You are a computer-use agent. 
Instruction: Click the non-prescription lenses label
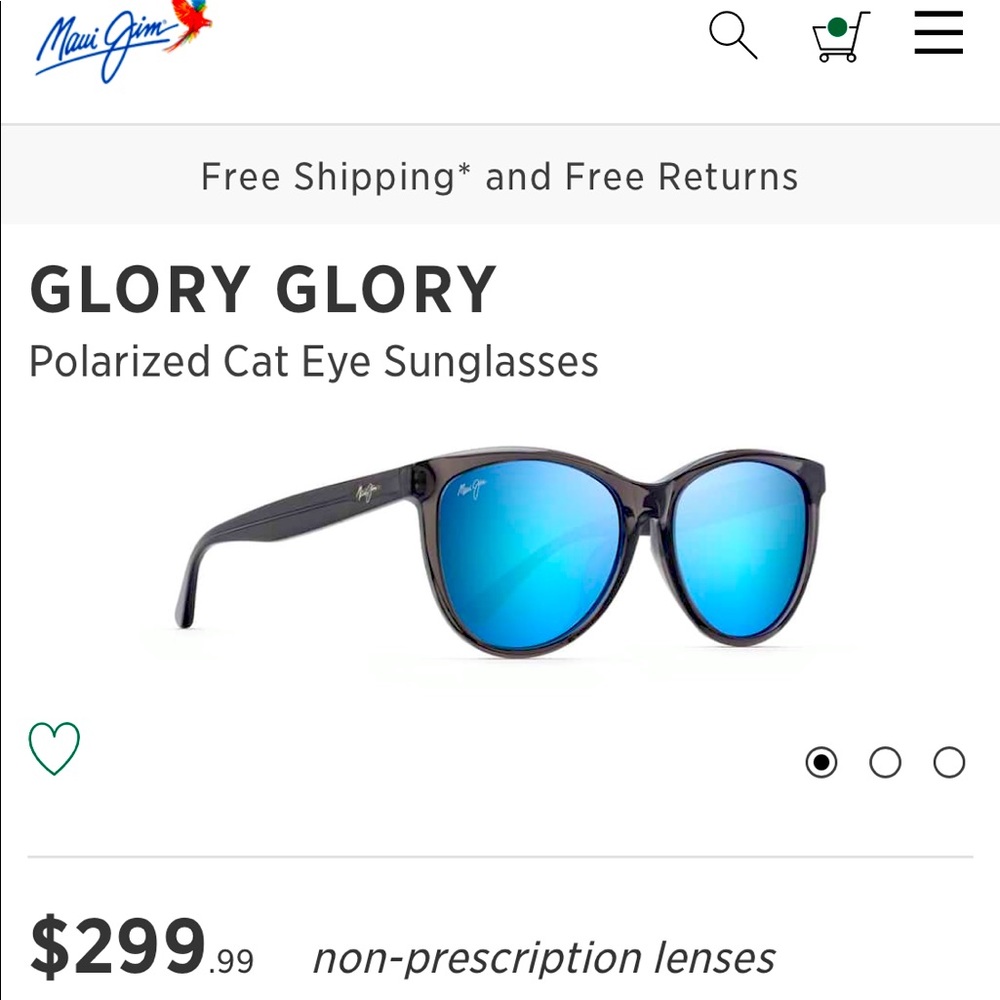[543, 956]
